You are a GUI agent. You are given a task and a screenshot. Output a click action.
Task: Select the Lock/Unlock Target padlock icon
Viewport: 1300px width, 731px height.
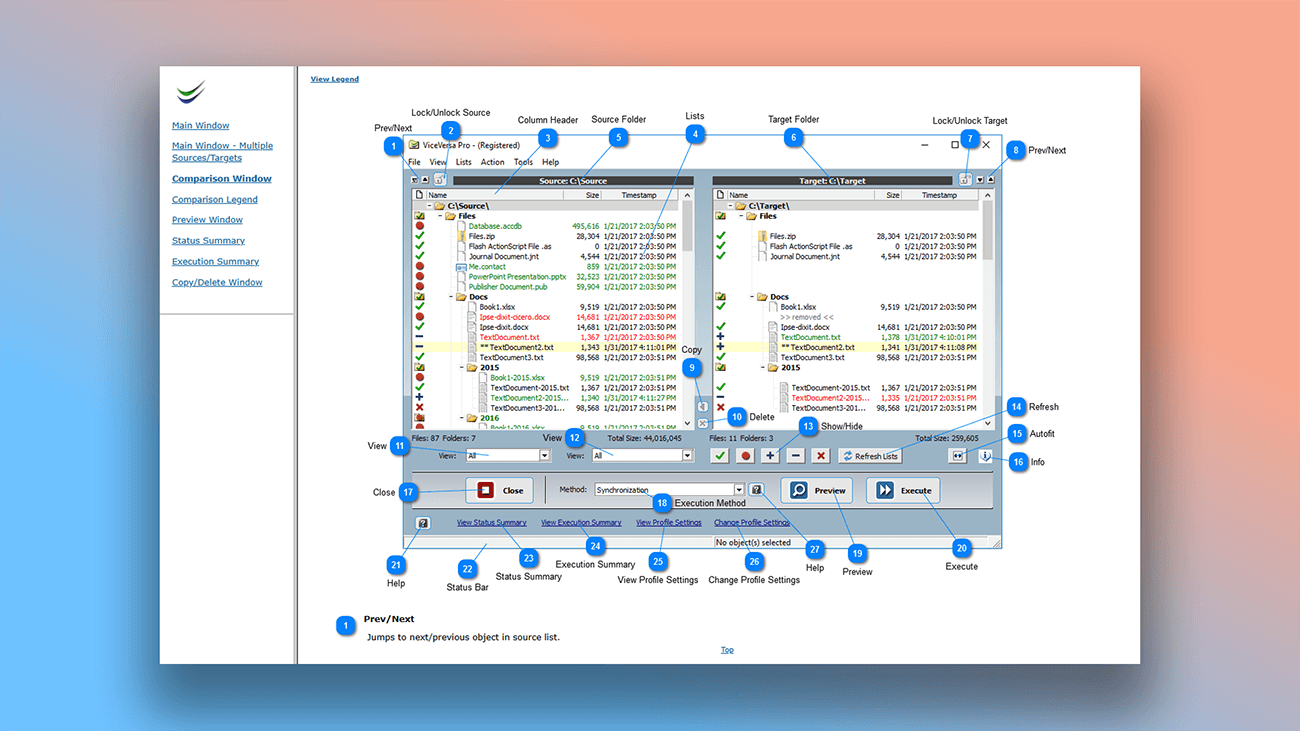click(966, 181)
